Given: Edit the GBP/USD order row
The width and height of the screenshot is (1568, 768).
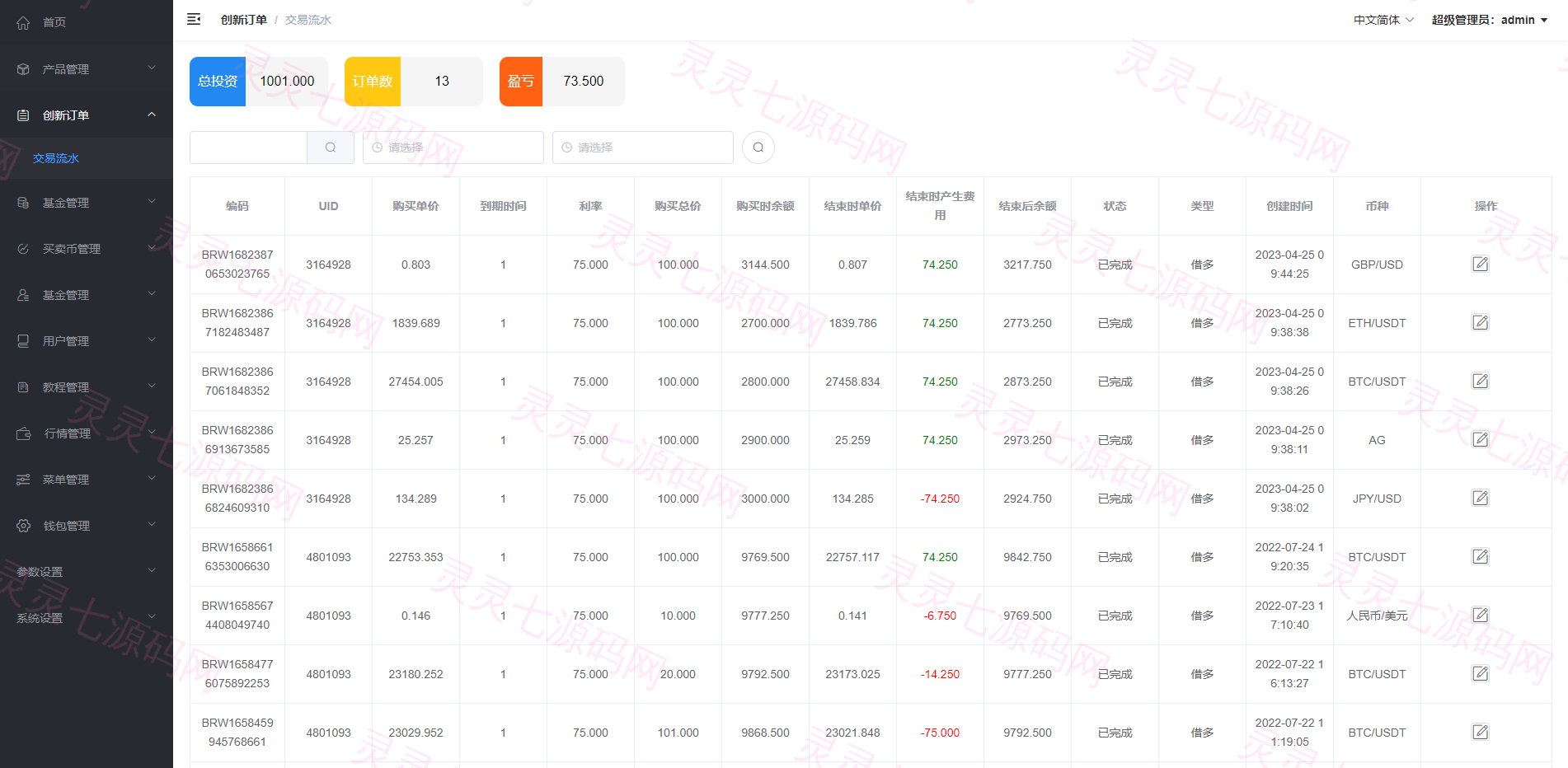Looking at the screenshot, I should [1481, 264].
